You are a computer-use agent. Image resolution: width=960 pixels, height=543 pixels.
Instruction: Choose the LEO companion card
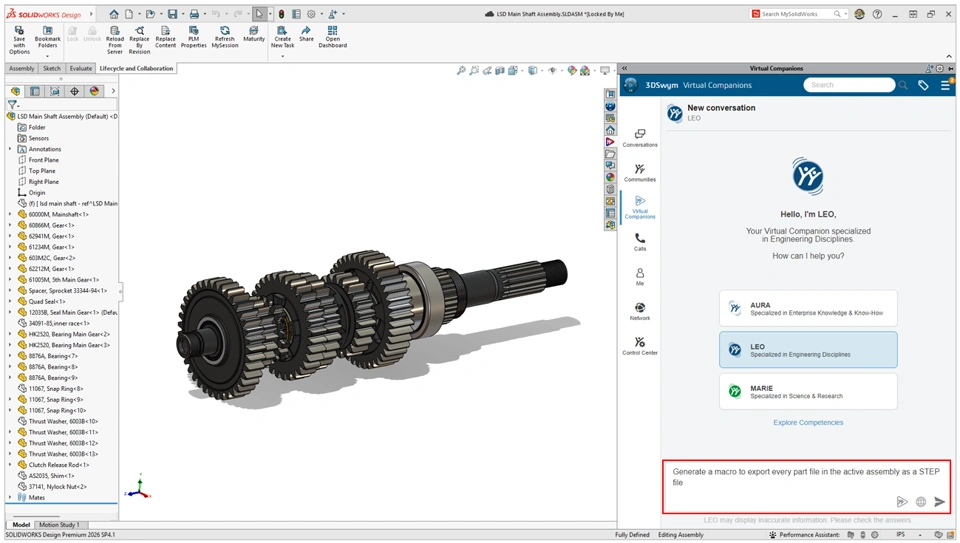point(808,350)
